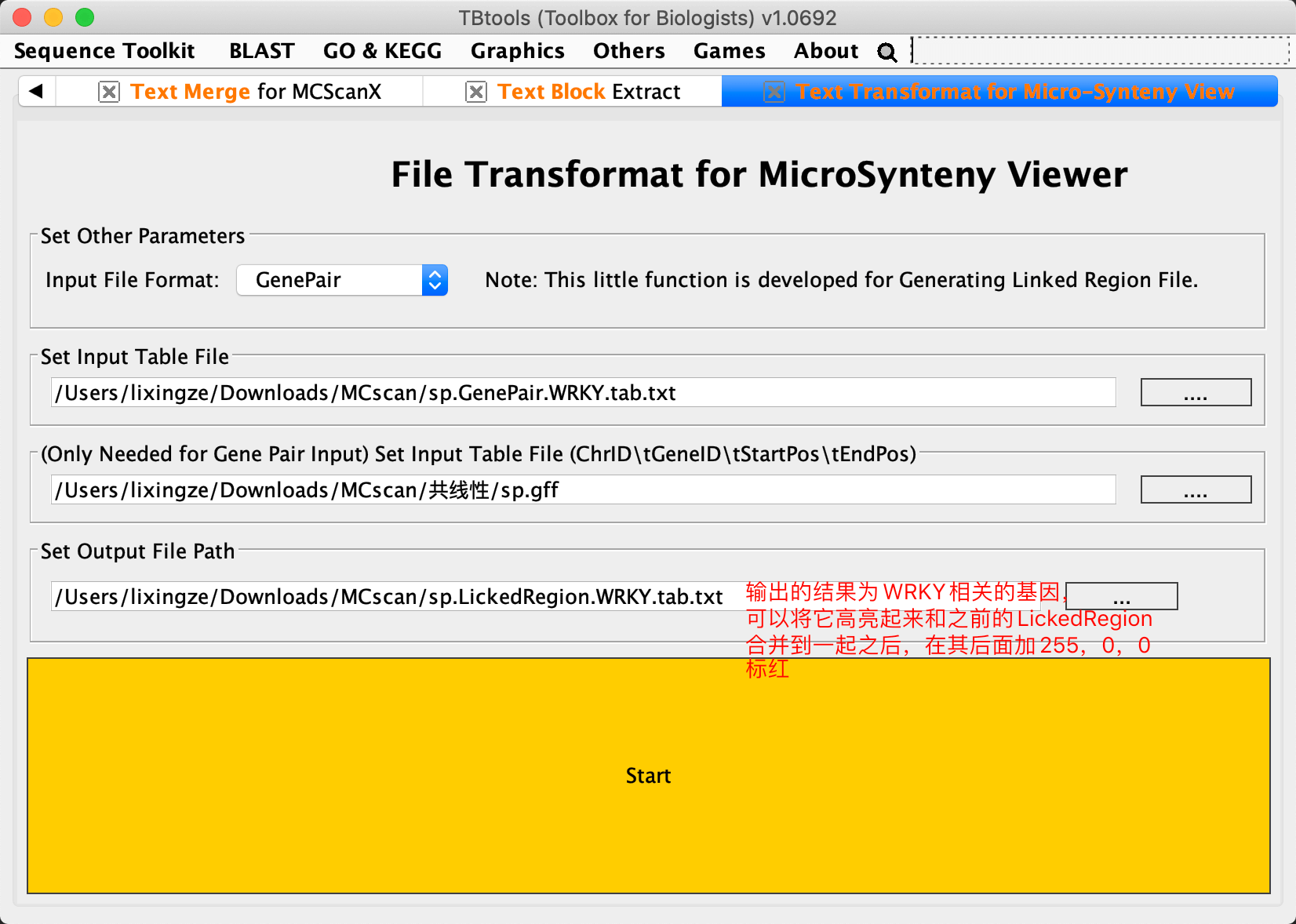Browse for the input table file
Image resolution: width=1296 pixels, height=924 pixels.
click(1196, 392)
